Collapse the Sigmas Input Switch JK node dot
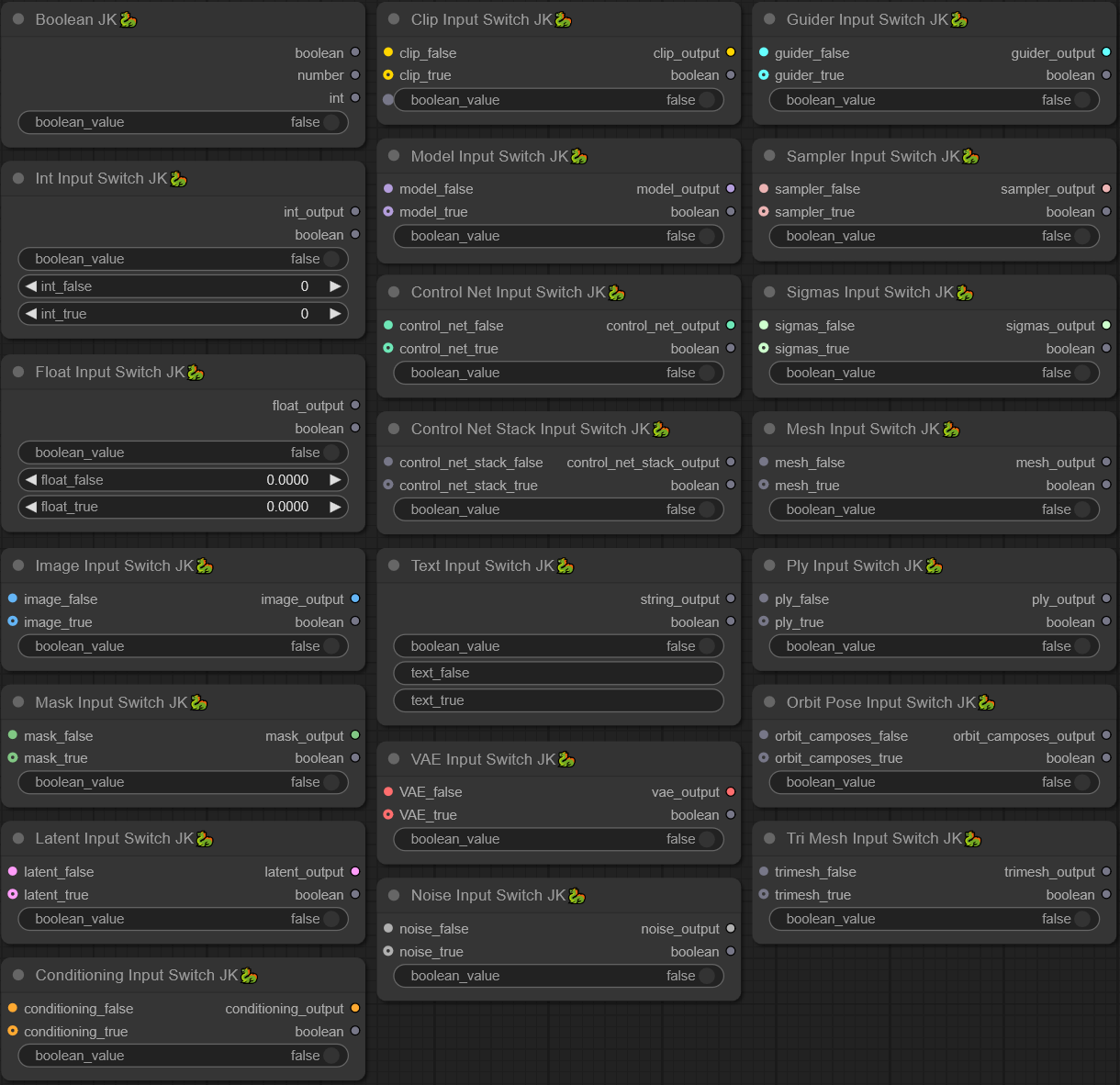This screenshot has height=1085, width=1120. (769, 292)
